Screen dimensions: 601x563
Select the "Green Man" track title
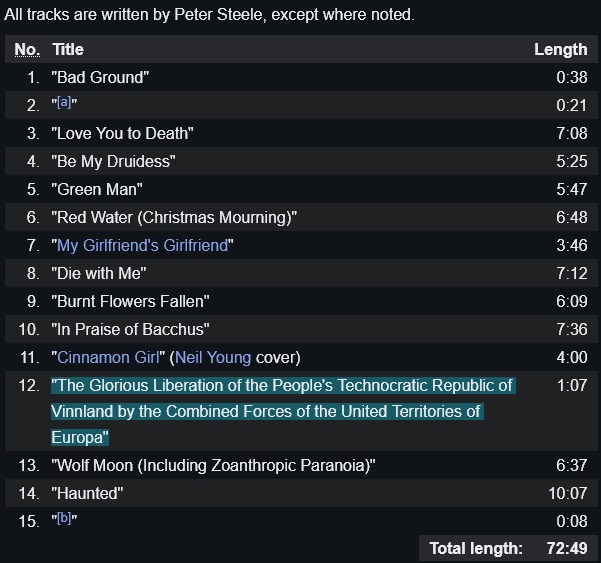97,189
